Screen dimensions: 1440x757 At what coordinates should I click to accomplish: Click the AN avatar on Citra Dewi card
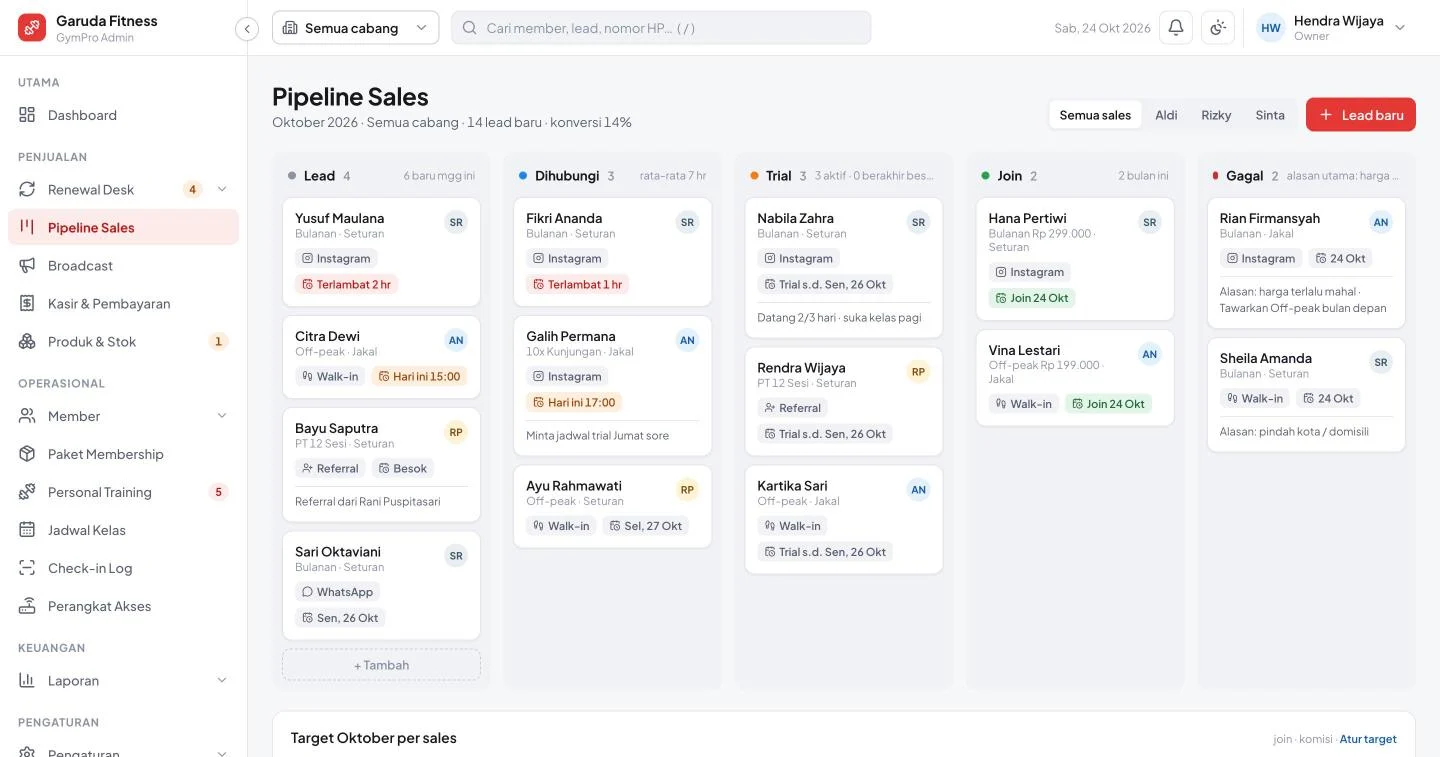(x=456, y=340)
